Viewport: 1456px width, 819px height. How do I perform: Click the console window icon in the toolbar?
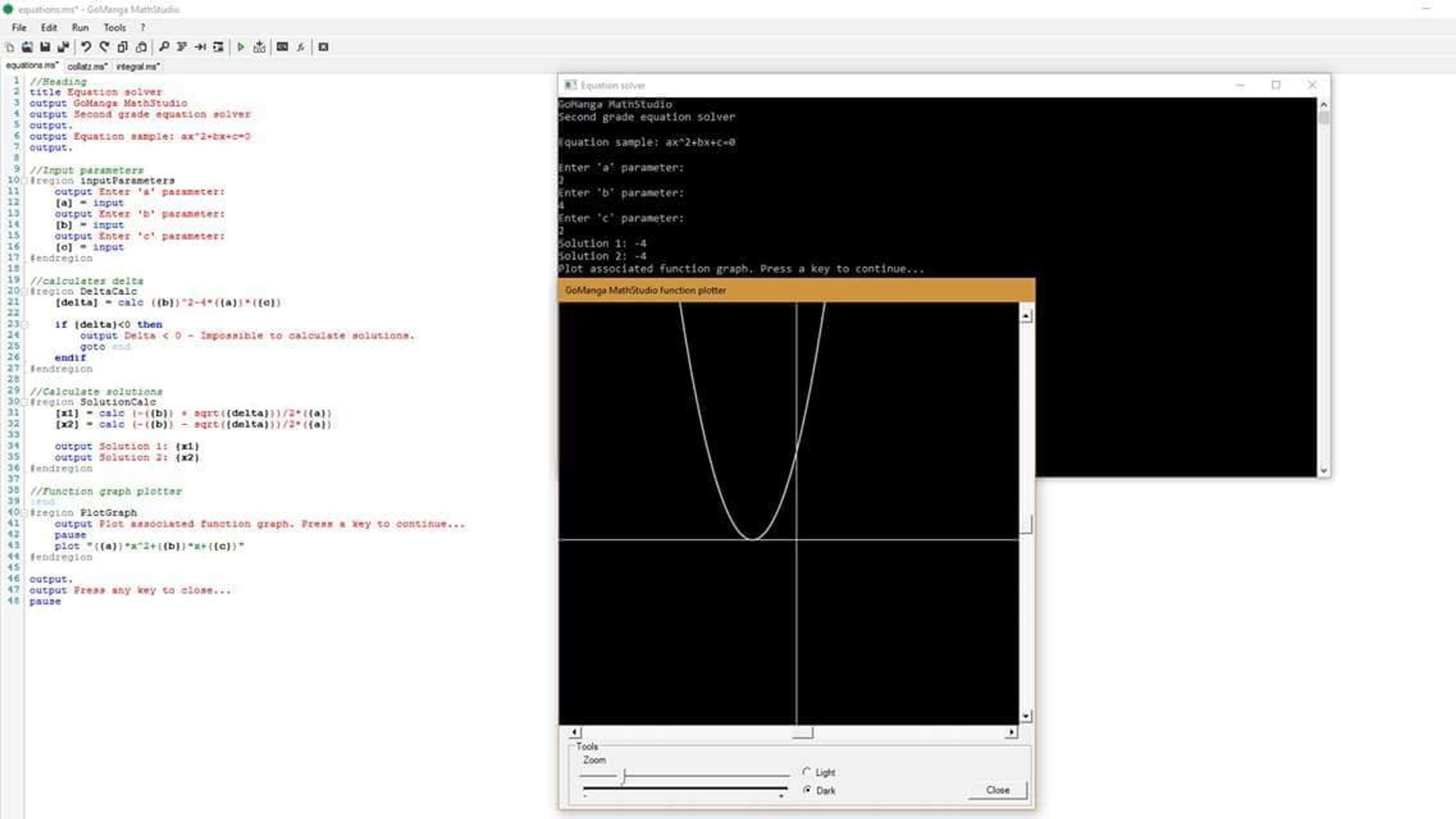point(282,47)
